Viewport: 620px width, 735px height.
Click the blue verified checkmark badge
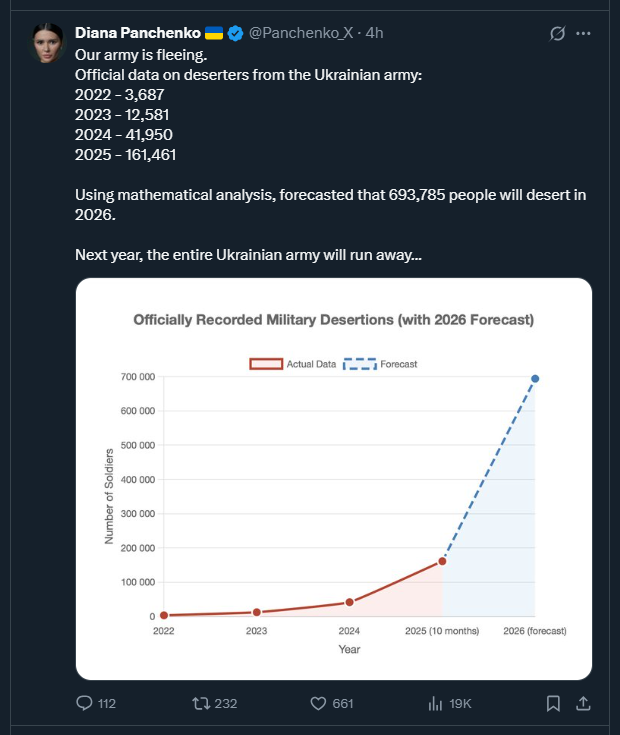pos(235,33)
